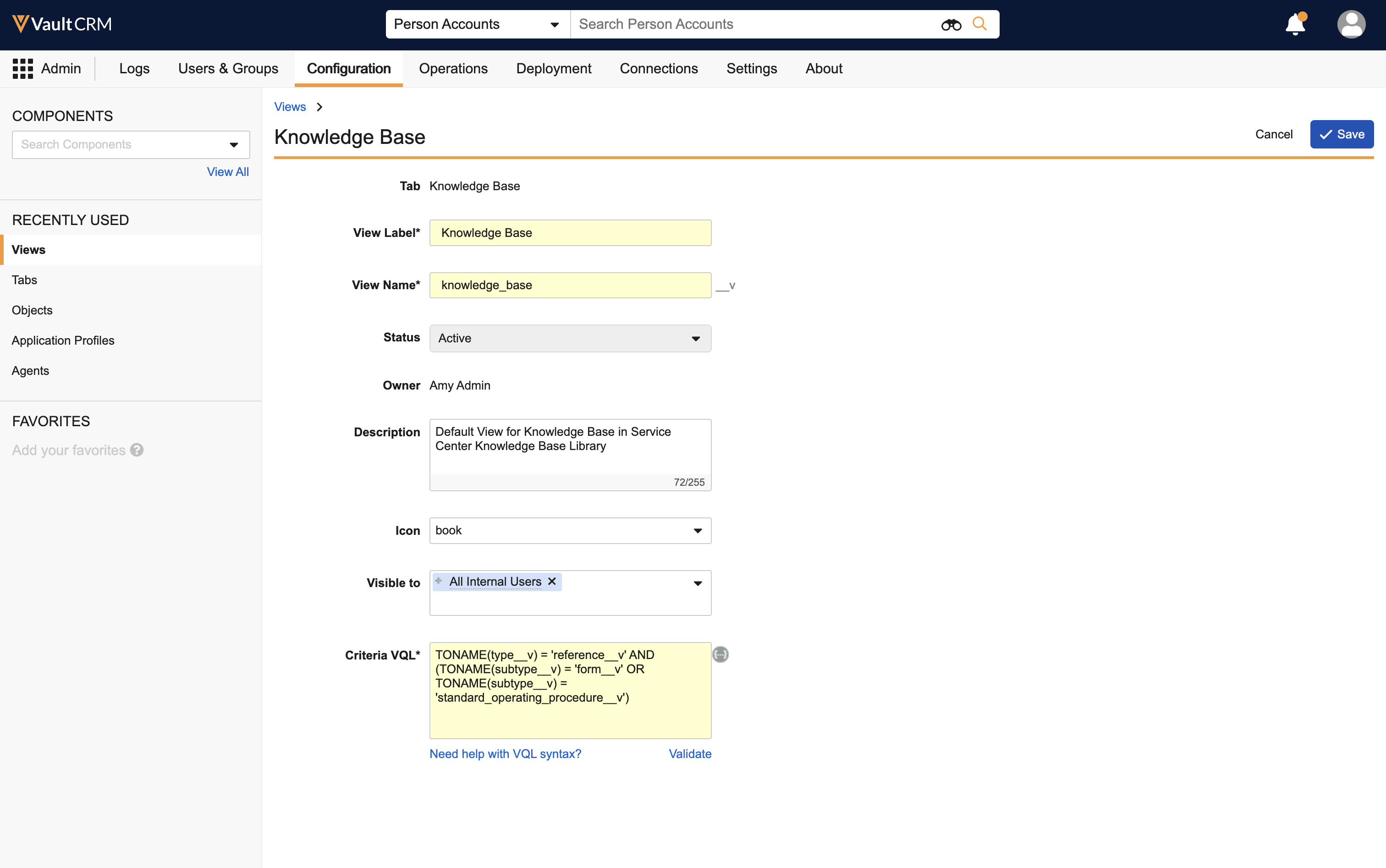
Task: Click the Vault CRM logo
Action: pos(62,24)
